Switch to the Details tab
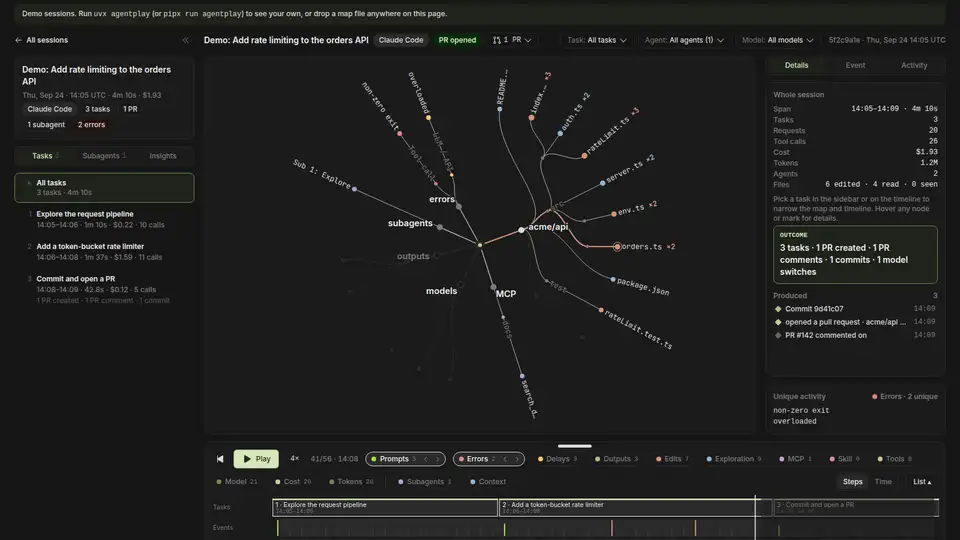Image resolution: width=960 pixels, height=540 pixels. (796, 65)
